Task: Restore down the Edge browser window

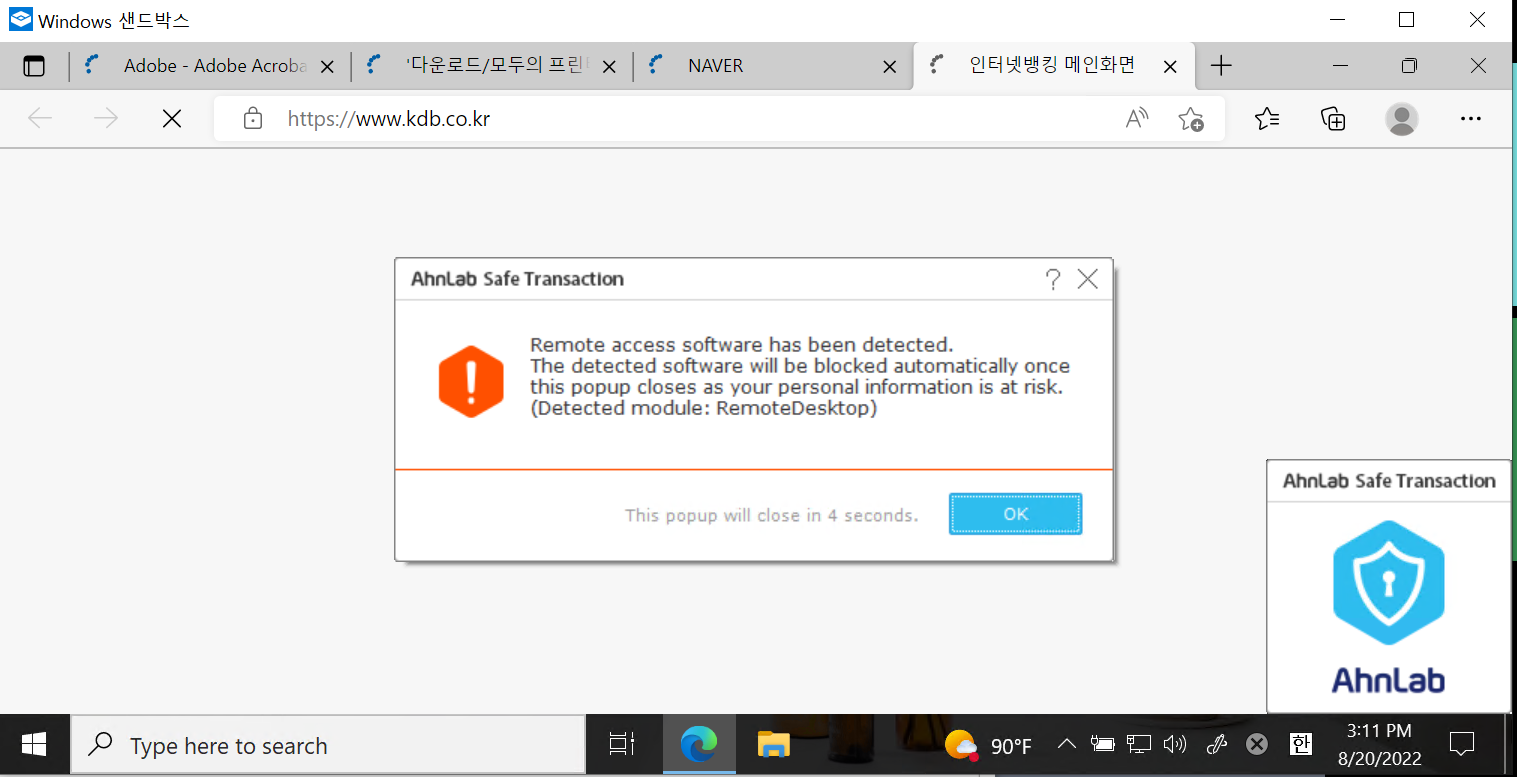Action: pyautogui.click(x=1409, y=66)
